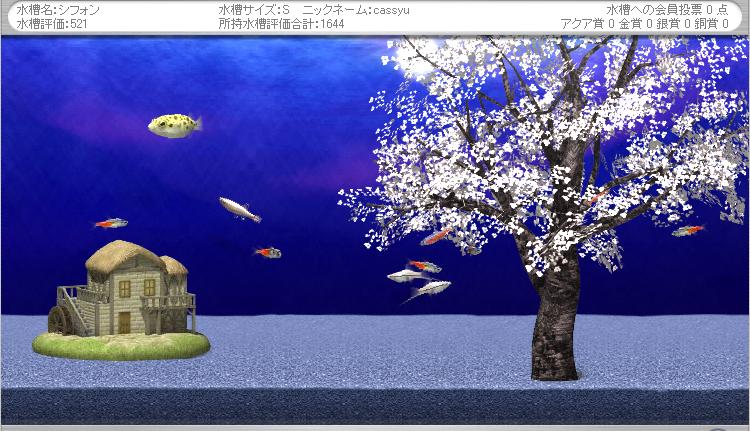Click the neon tetra above the watermill house
This screenshot has width=750, height=431.
pos(111,223)
